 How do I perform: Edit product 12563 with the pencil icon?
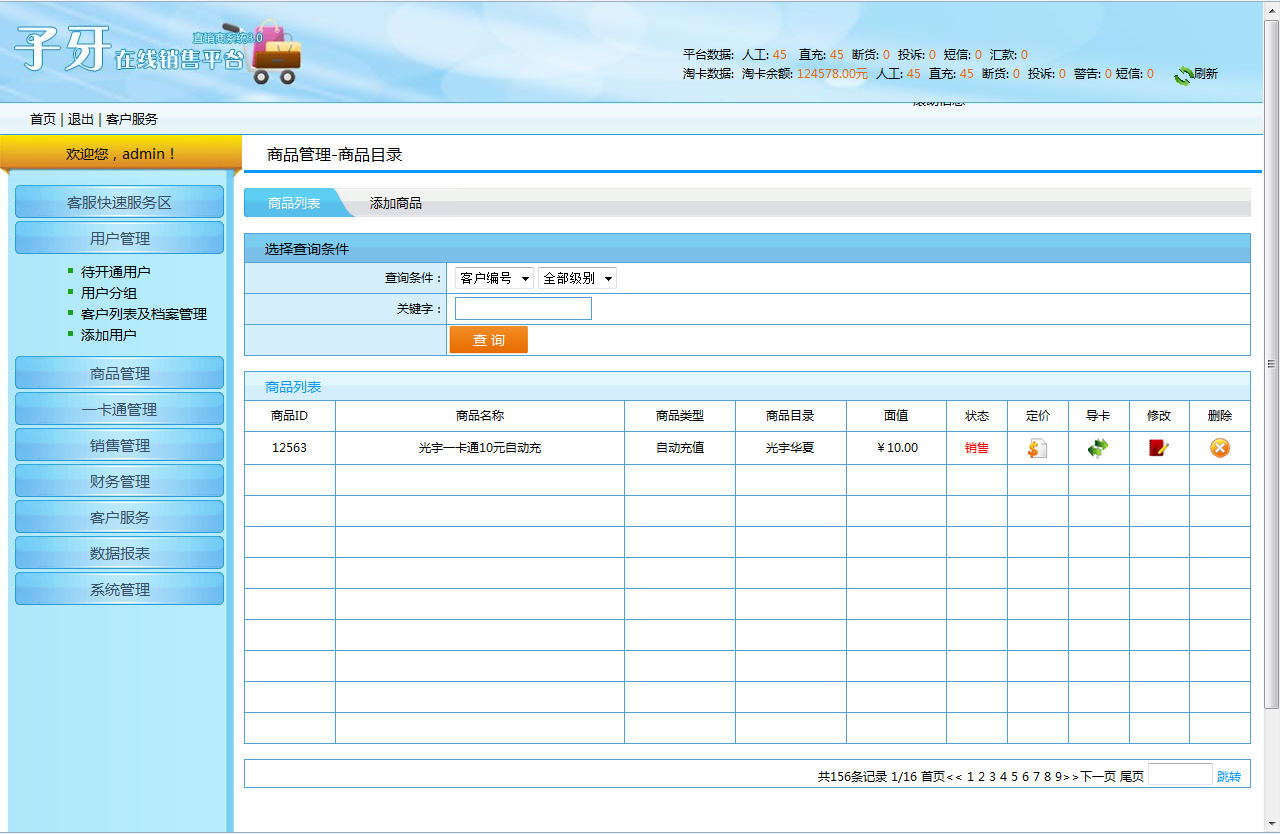click(1159, 448)
